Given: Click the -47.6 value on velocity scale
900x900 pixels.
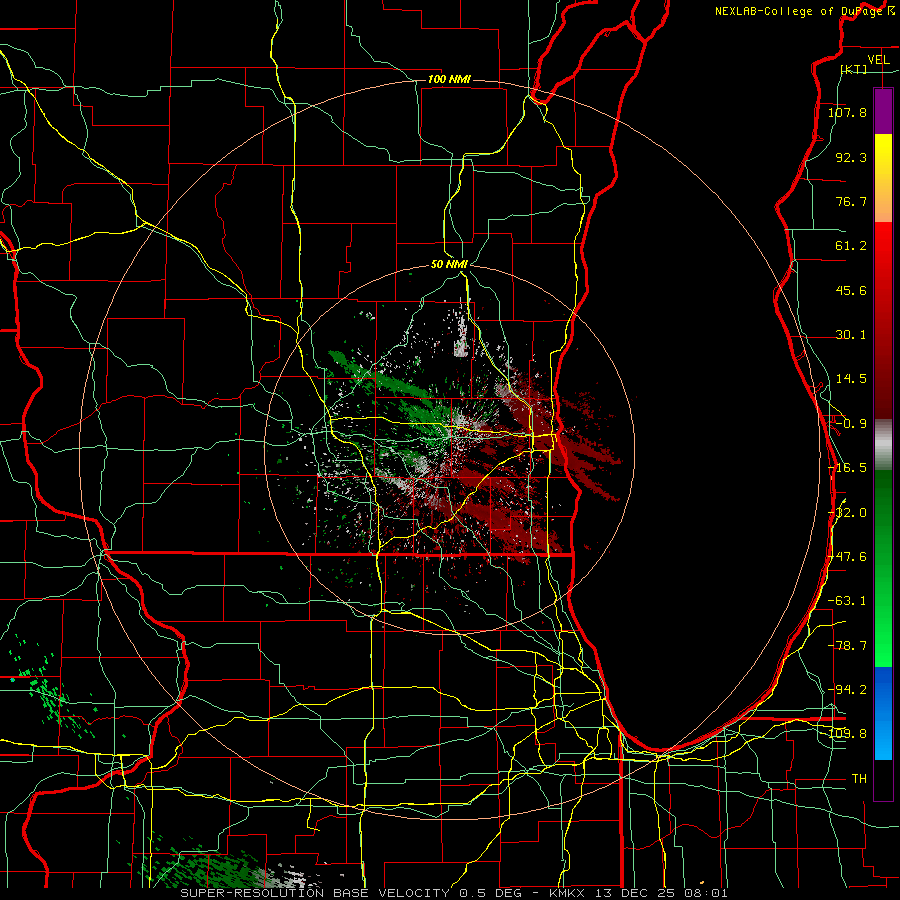Looking at the screenshot, I should (847, 557).
